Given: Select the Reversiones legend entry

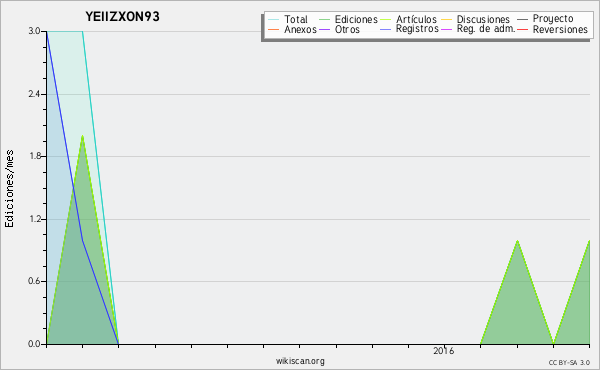Looking at the screenshot, I should [x=553, y=29].
